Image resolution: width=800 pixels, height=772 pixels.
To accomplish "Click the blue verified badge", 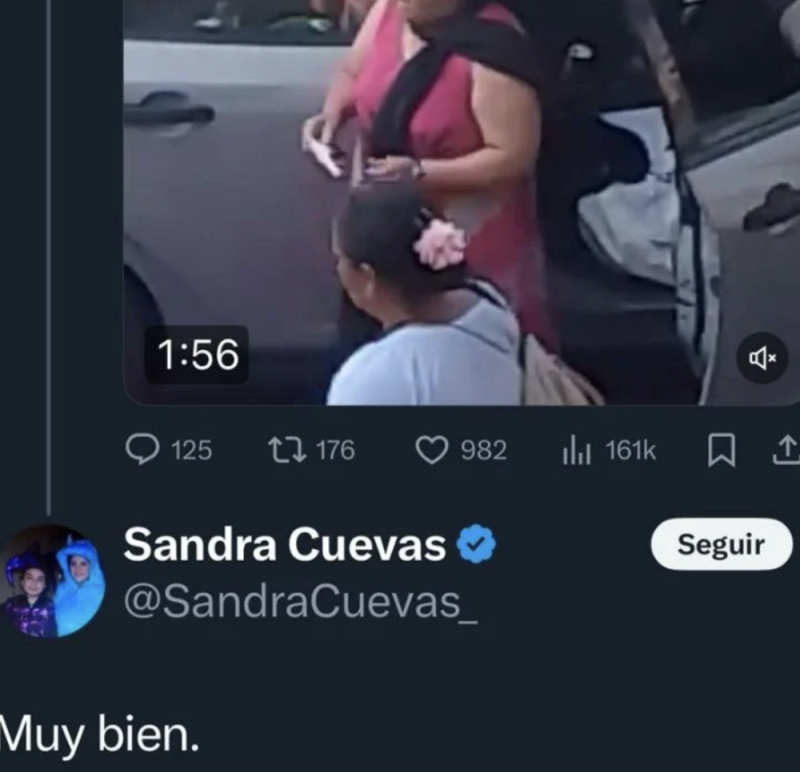I will tap(476, 544).
